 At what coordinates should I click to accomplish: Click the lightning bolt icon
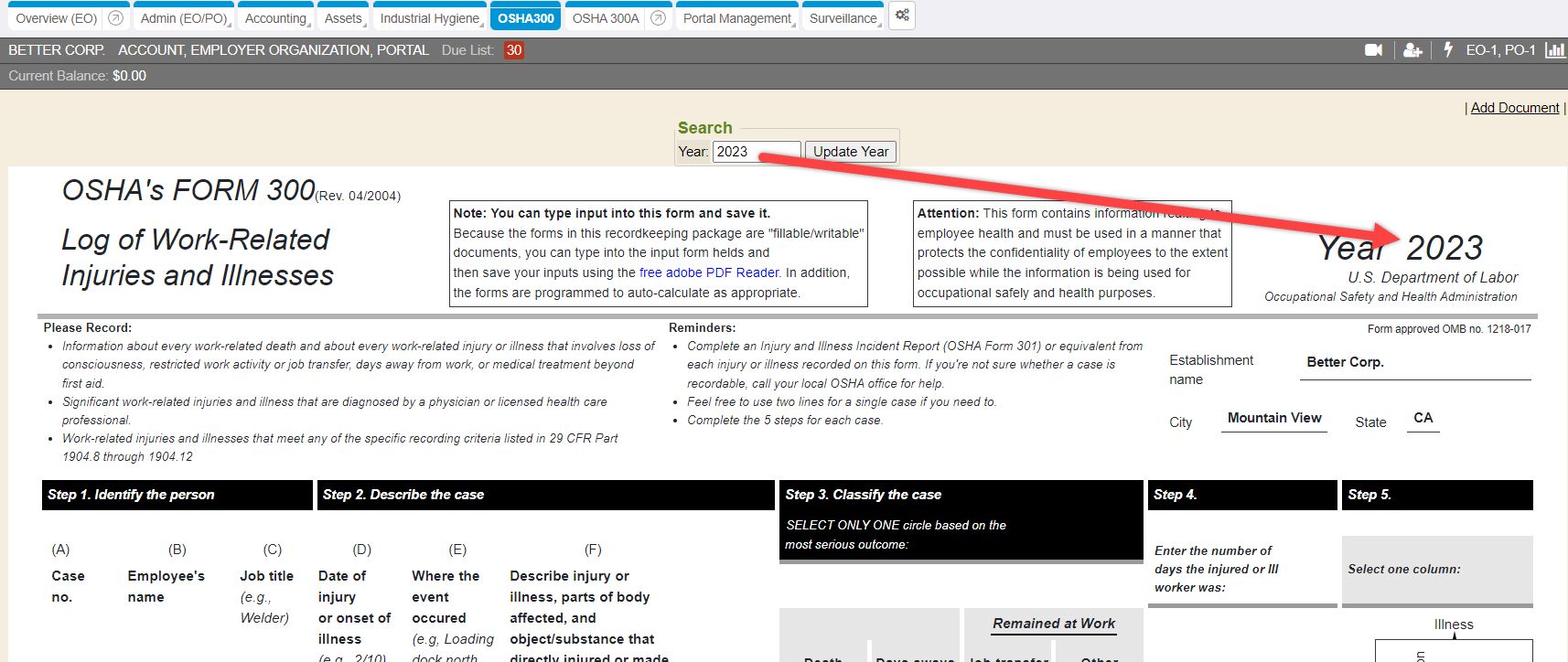1448,49
